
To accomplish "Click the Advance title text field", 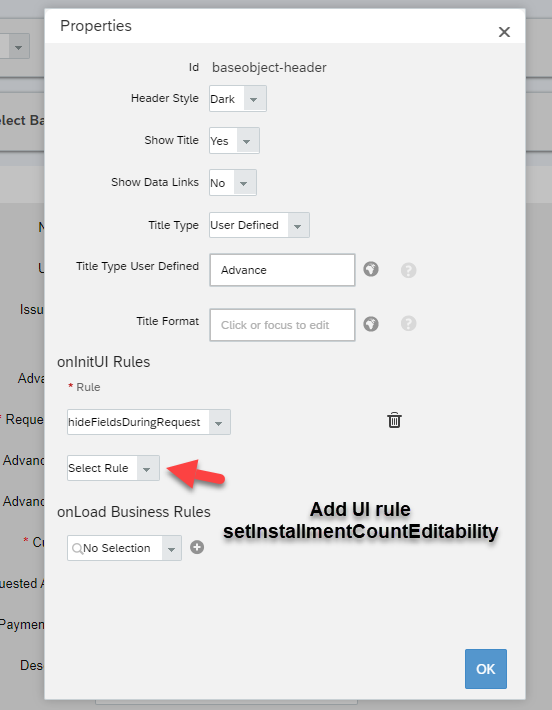I will tap(282, 270).
